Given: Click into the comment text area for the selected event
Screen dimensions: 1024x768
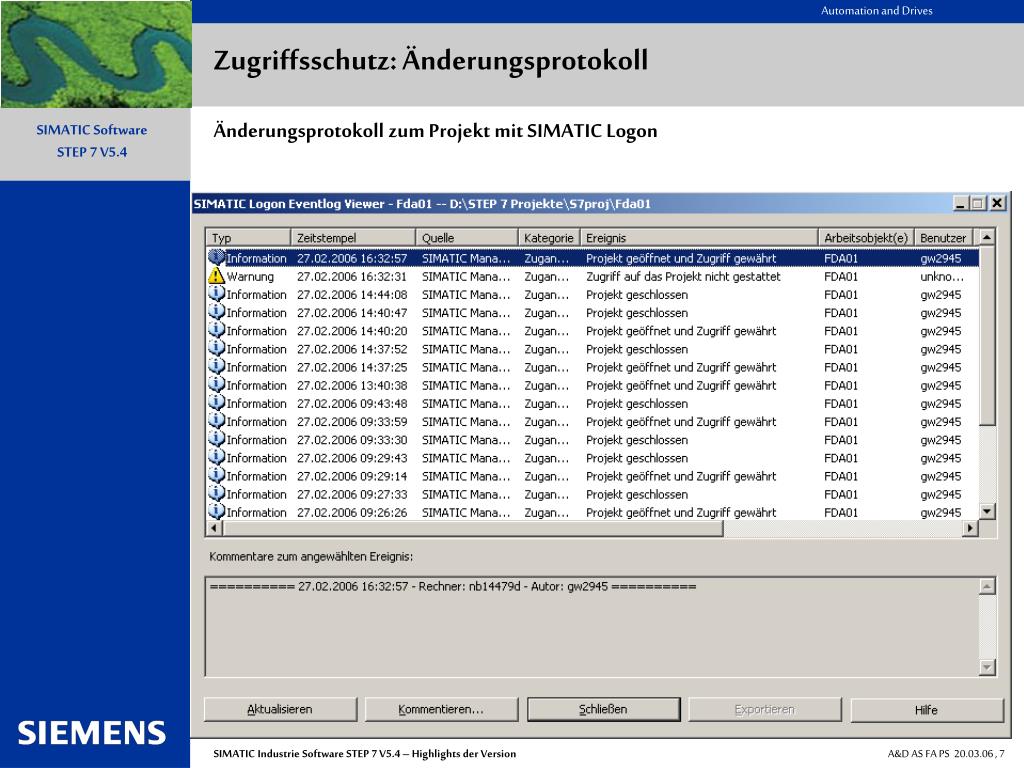Looking at the screenshot, I should [592, 627].
